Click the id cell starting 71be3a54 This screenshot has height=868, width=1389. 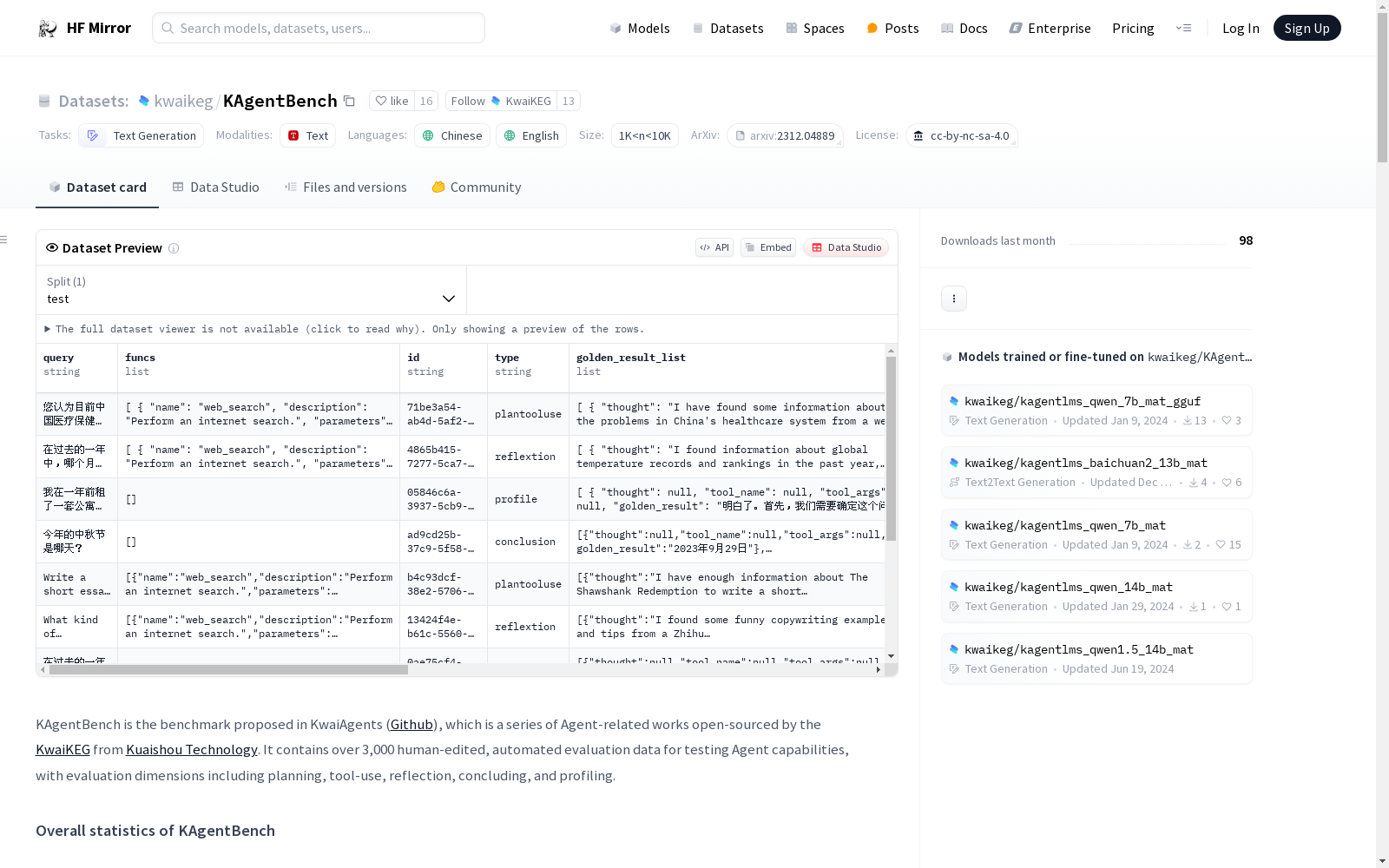pyautogui.click(x=444, y=414)
